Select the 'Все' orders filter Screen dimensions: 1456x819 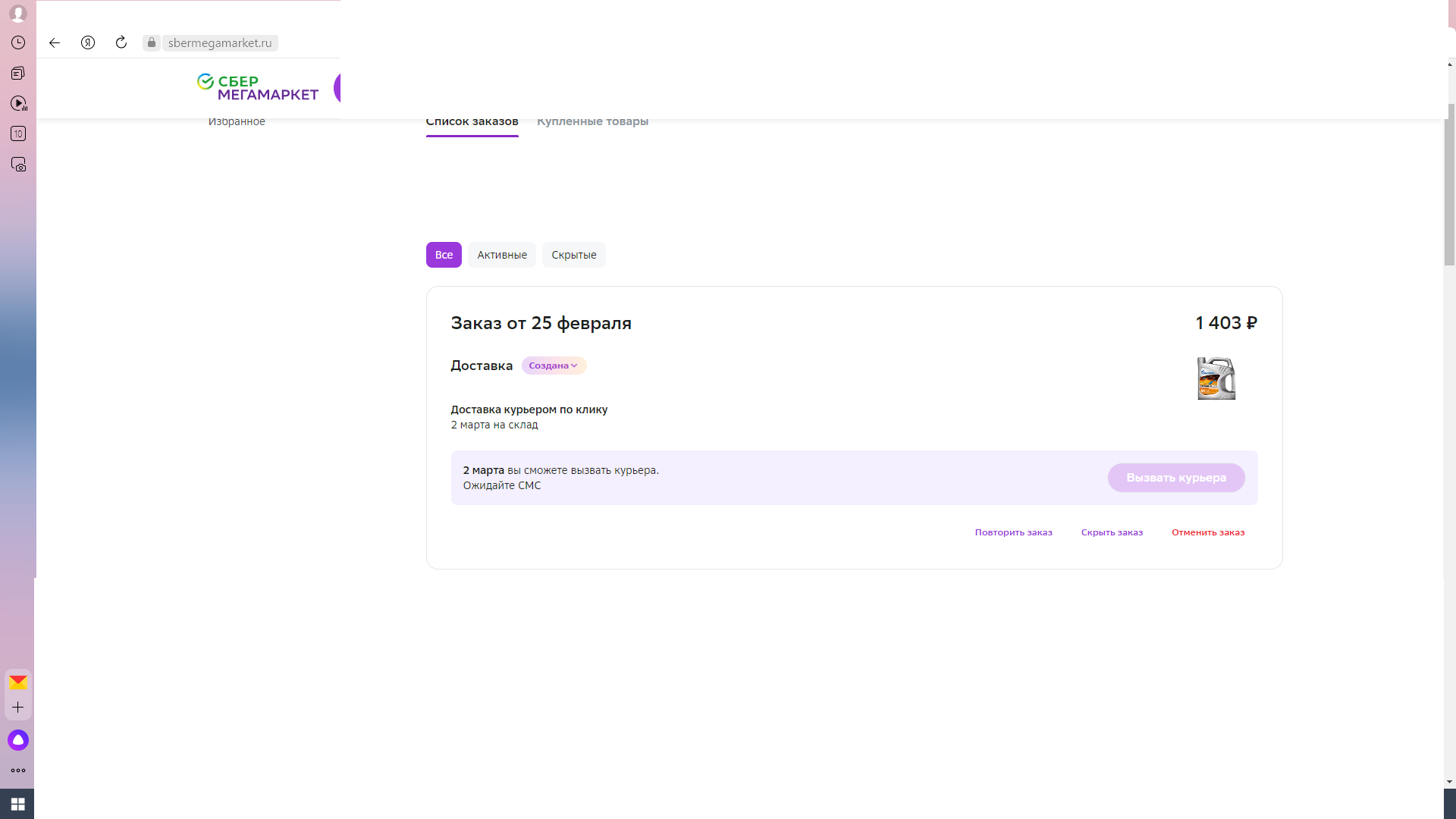444,255
